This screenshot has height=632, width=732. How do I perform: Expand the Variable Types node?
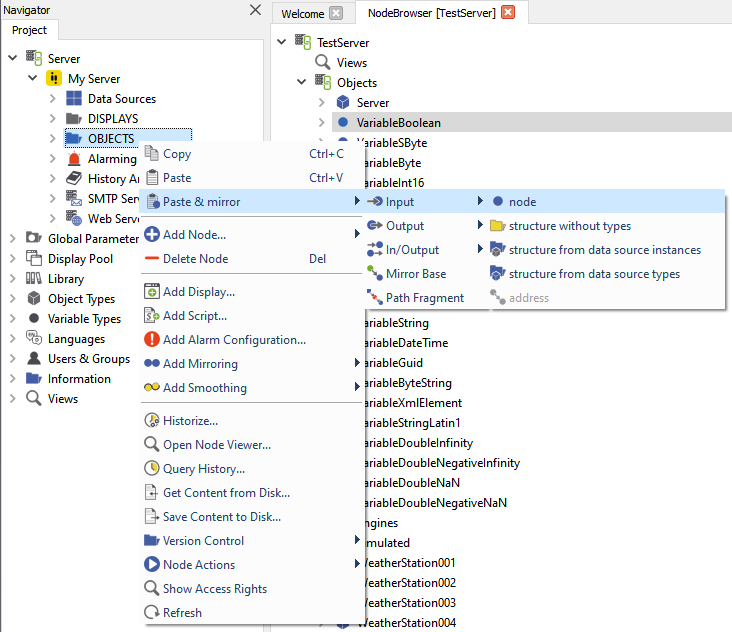(13, 318)
